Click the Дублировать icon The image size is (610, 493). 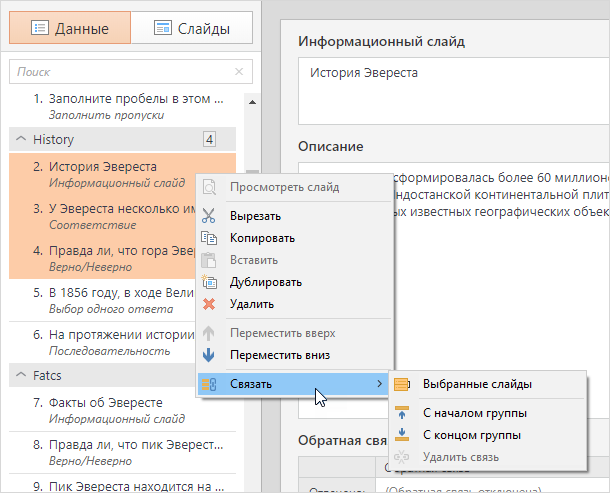pyautogui.click(x=209, y=282)
